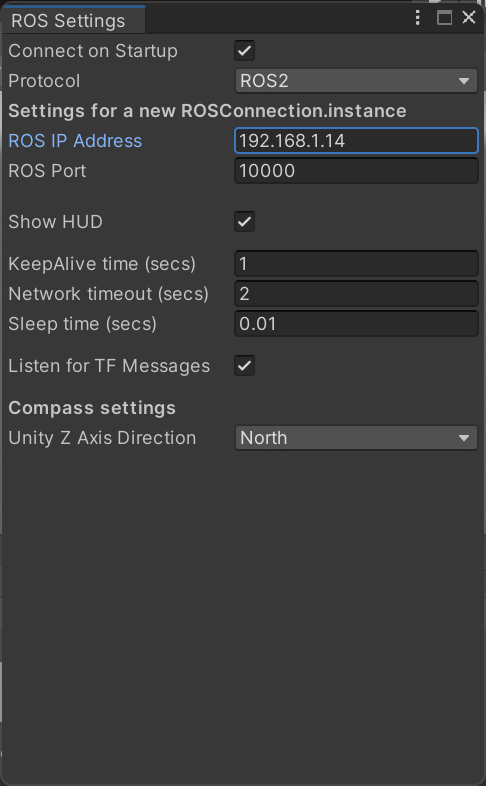Click the Sleep time field

356,324
